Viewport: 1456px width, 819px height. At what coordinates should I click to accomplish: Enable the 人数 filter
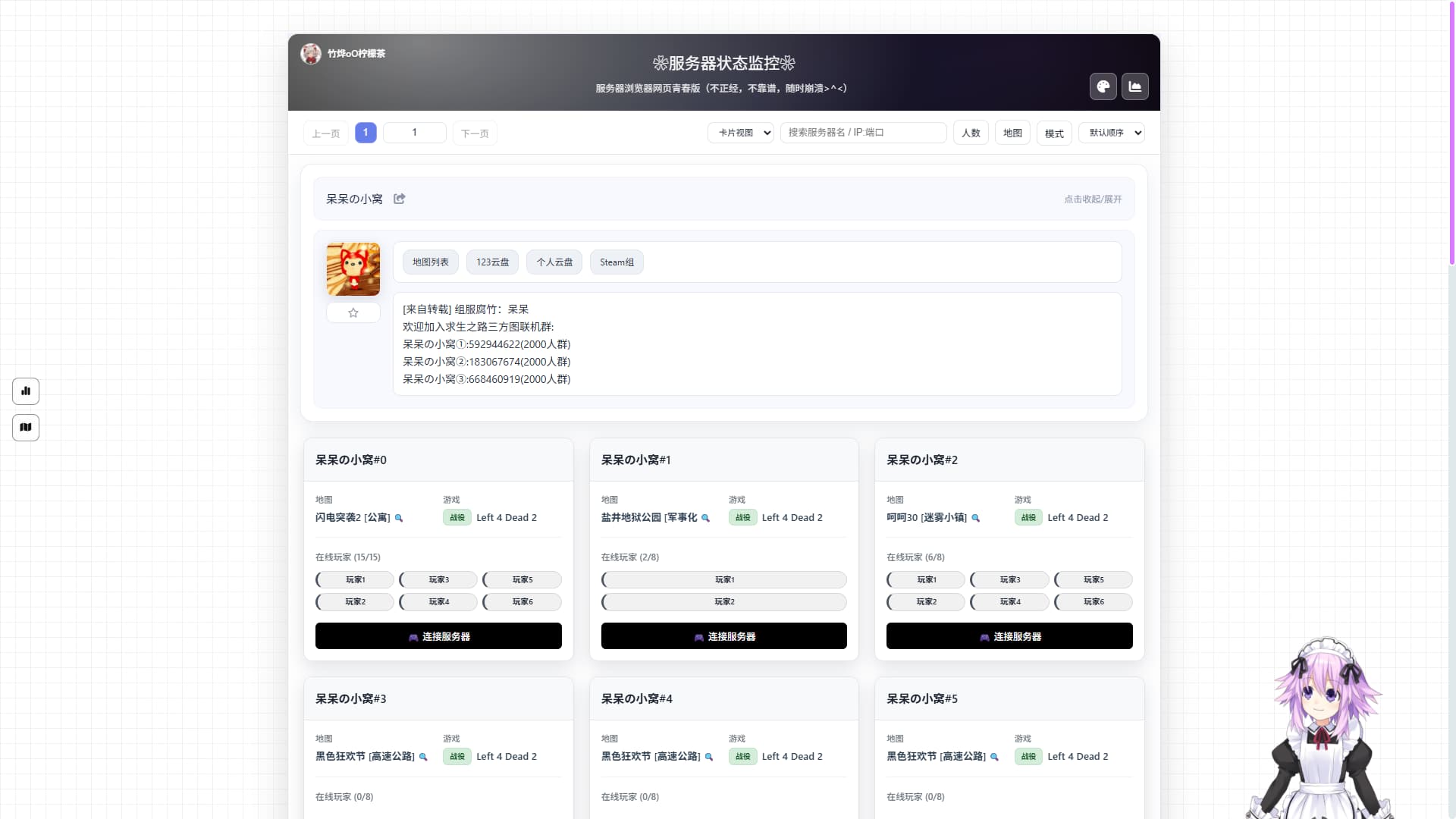click(x=971, y=133)
